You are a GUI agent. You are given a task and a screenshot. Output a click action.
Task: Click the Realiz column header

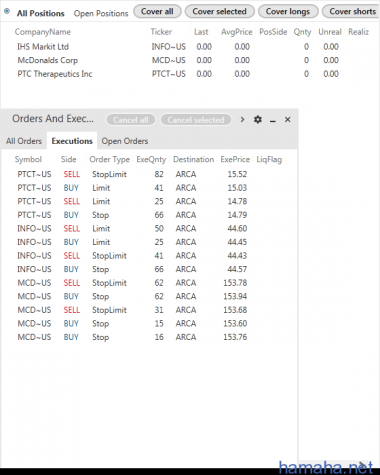(x=359, y=32)
